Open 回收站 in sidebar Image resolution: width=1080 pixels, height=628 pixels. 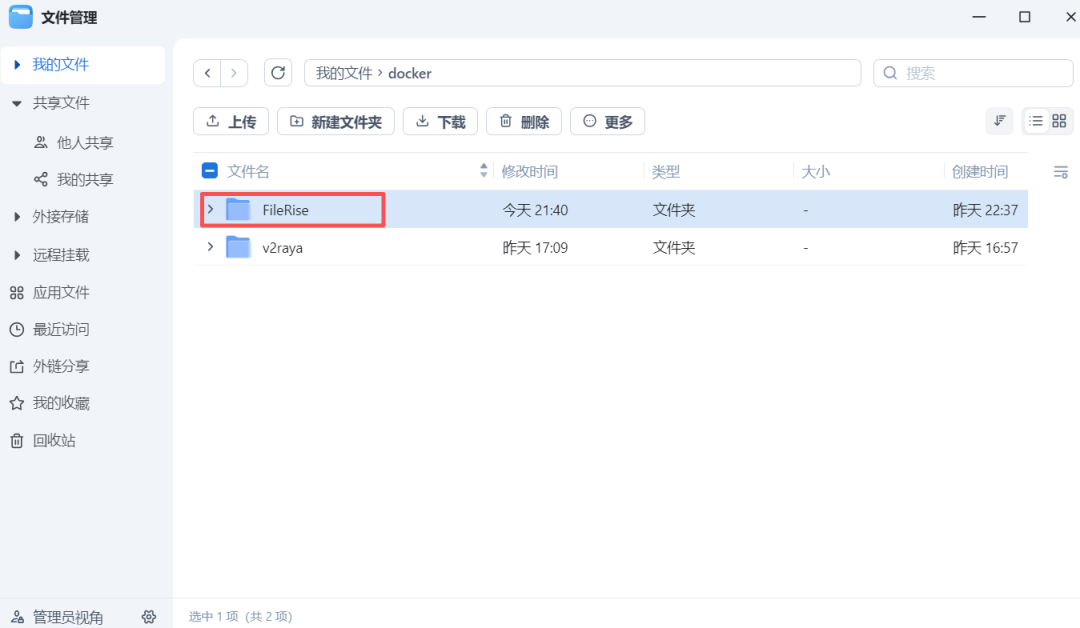point(53,440)
